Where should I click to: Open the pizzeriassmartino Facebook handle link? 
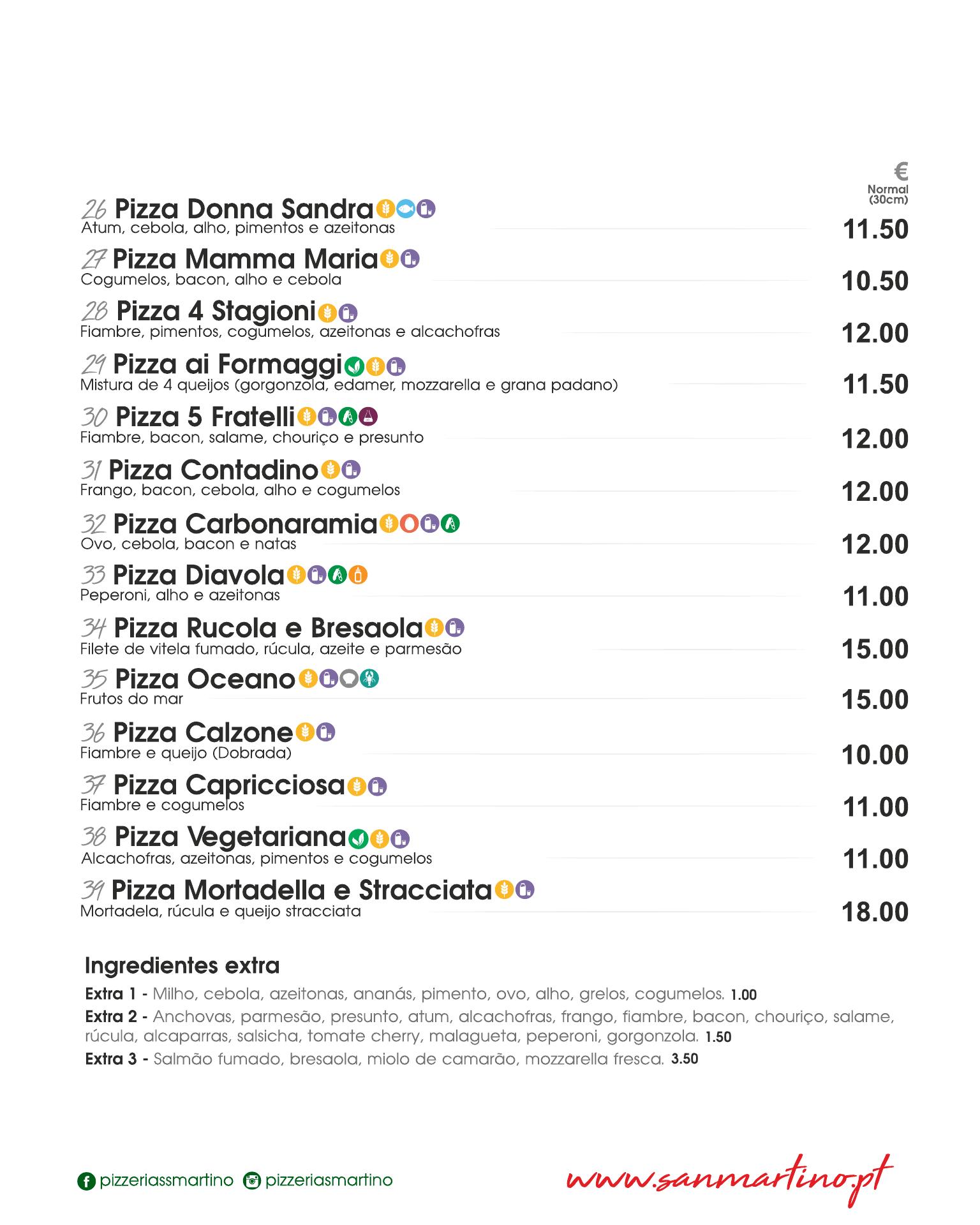pos(167,1180)
